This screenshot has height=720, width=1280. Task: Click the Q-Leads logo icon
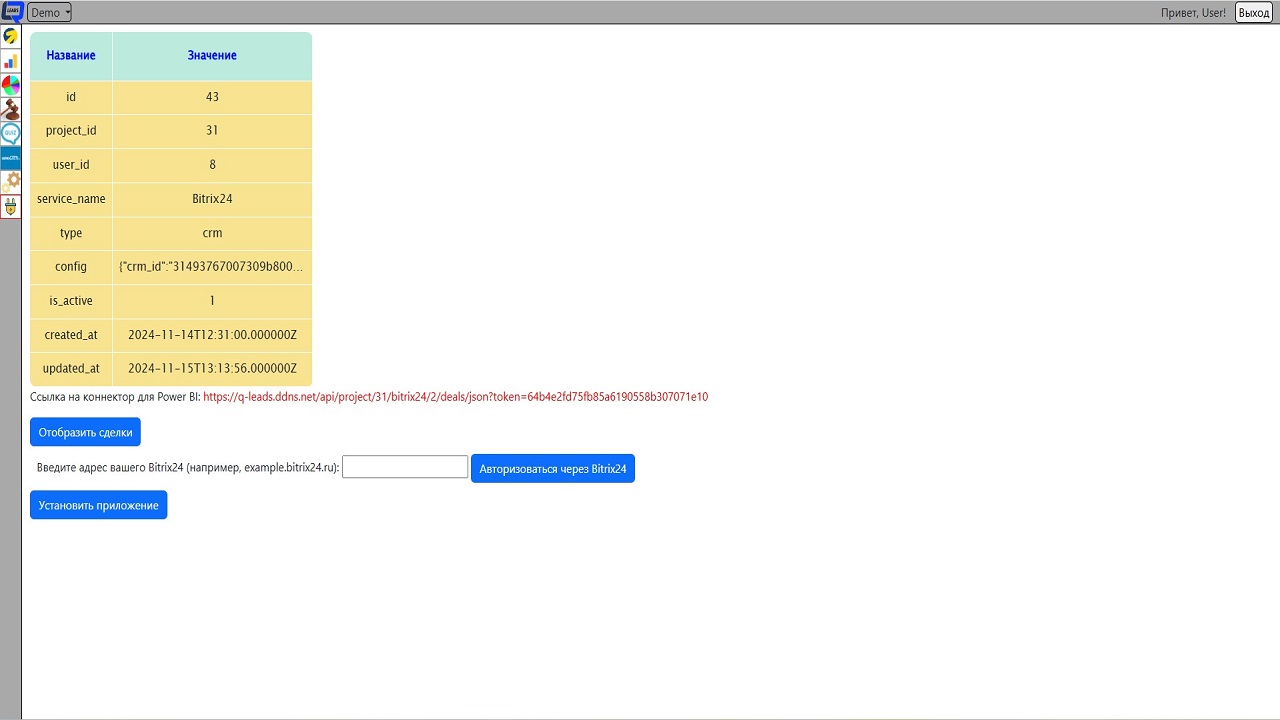coord(11,12)
